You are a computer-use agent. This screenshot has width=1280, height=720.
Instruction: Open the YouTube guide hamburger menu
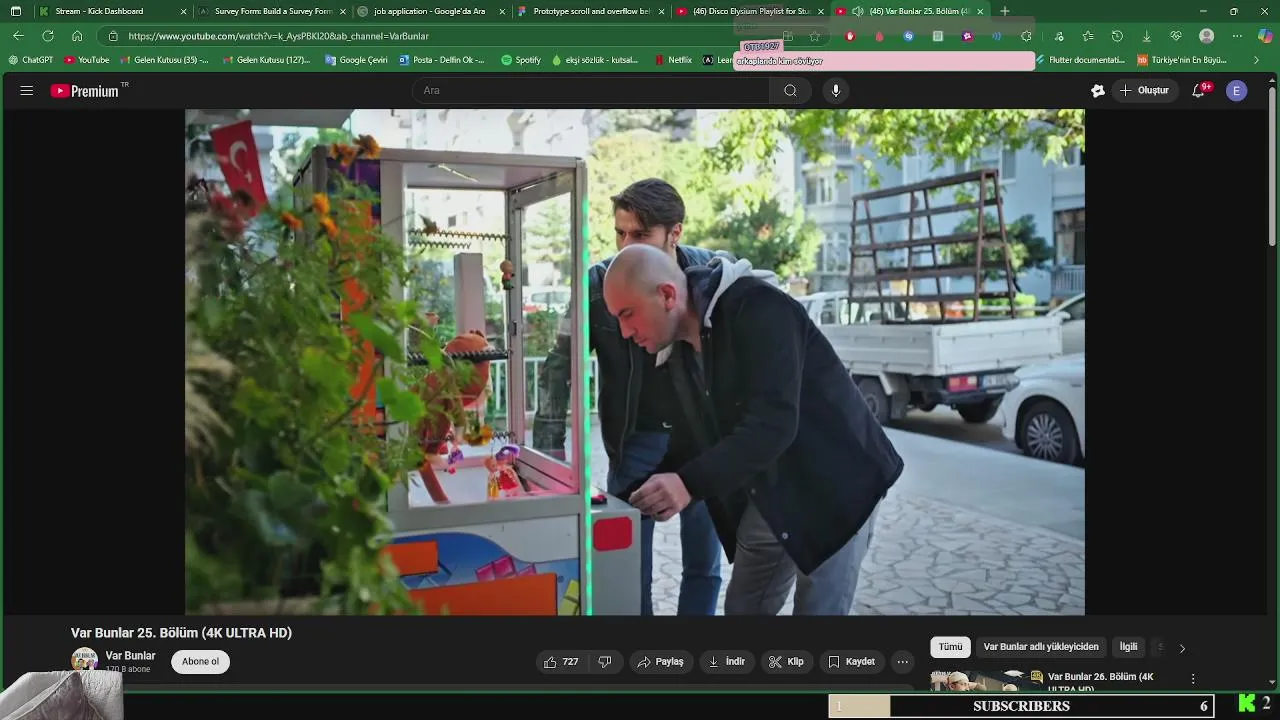(27, 91)
